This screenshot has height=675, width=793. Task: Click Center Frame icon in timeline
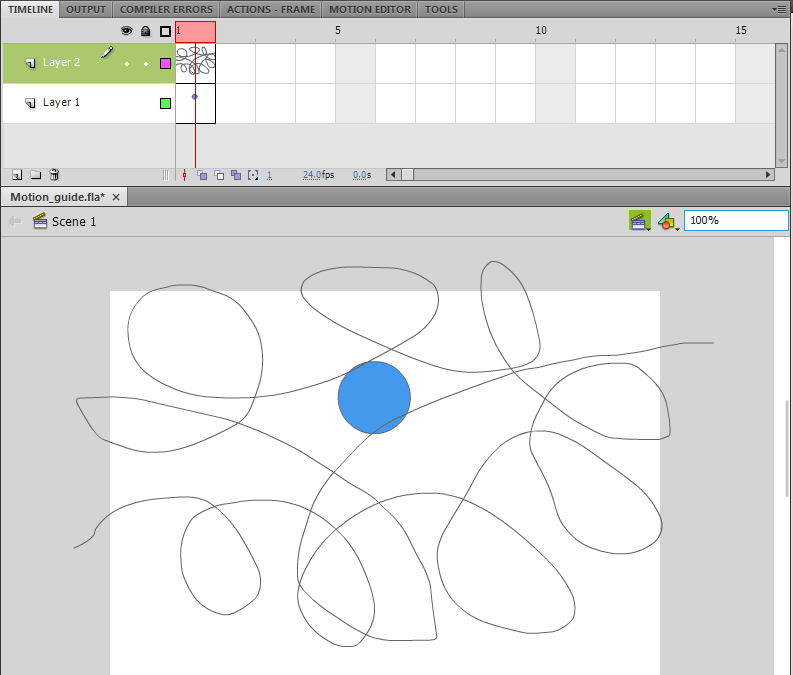tap(185, 175)
